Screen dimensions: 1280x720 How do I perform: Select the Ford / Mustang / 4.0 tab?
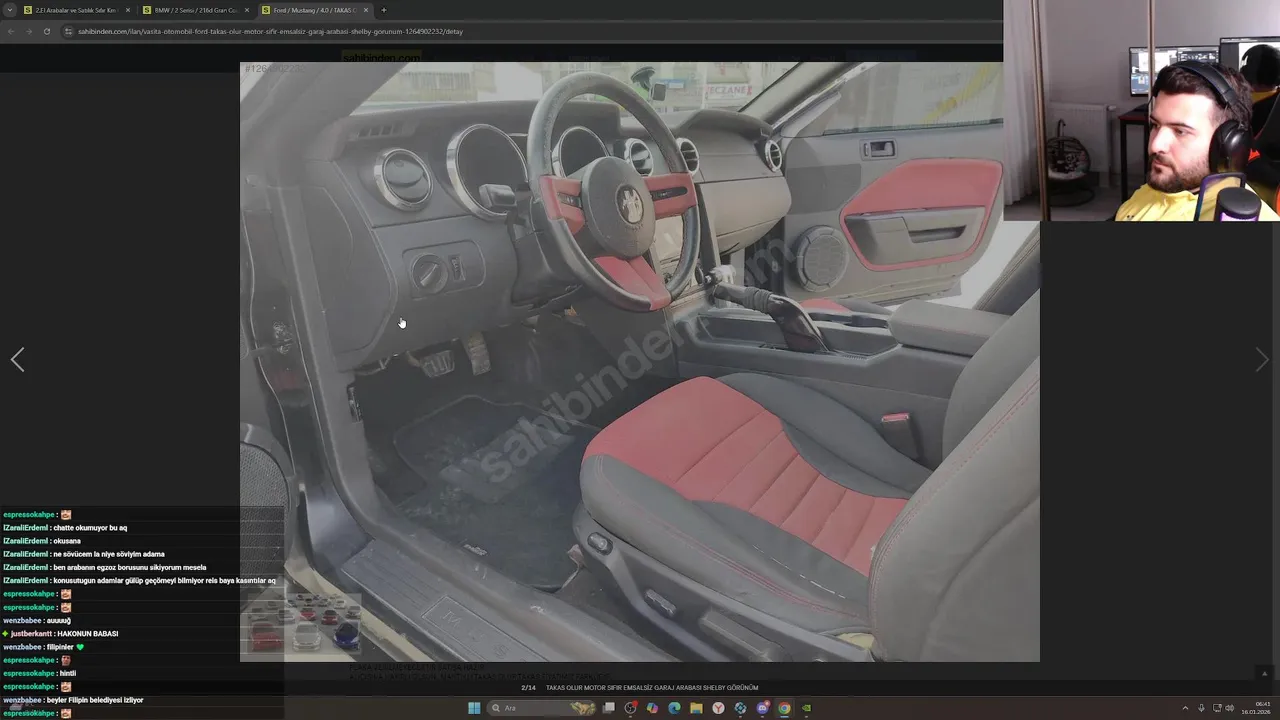(315, 10)
